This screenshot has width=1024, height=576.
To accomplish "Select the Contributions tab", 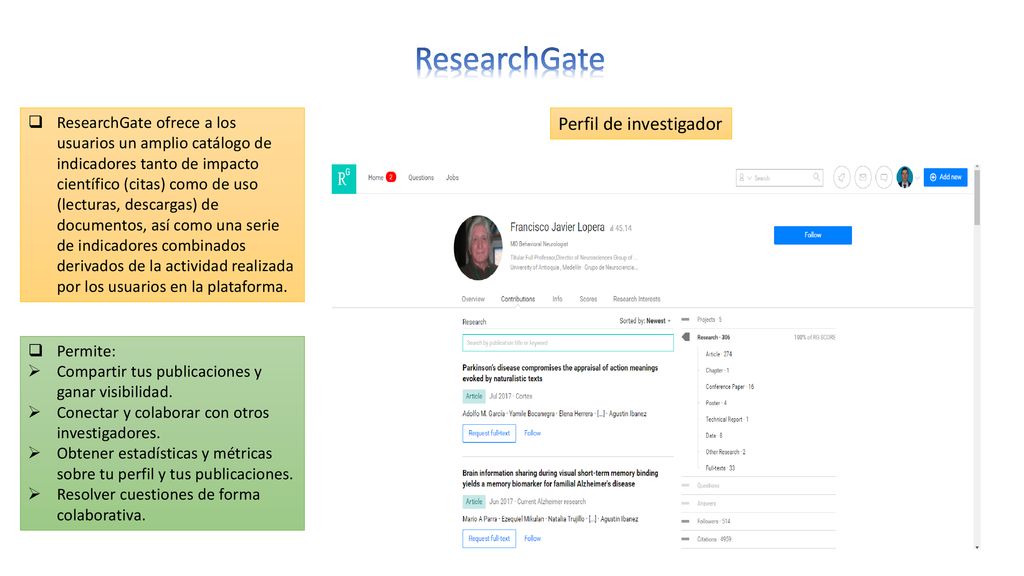I will [x=518, y=299].
